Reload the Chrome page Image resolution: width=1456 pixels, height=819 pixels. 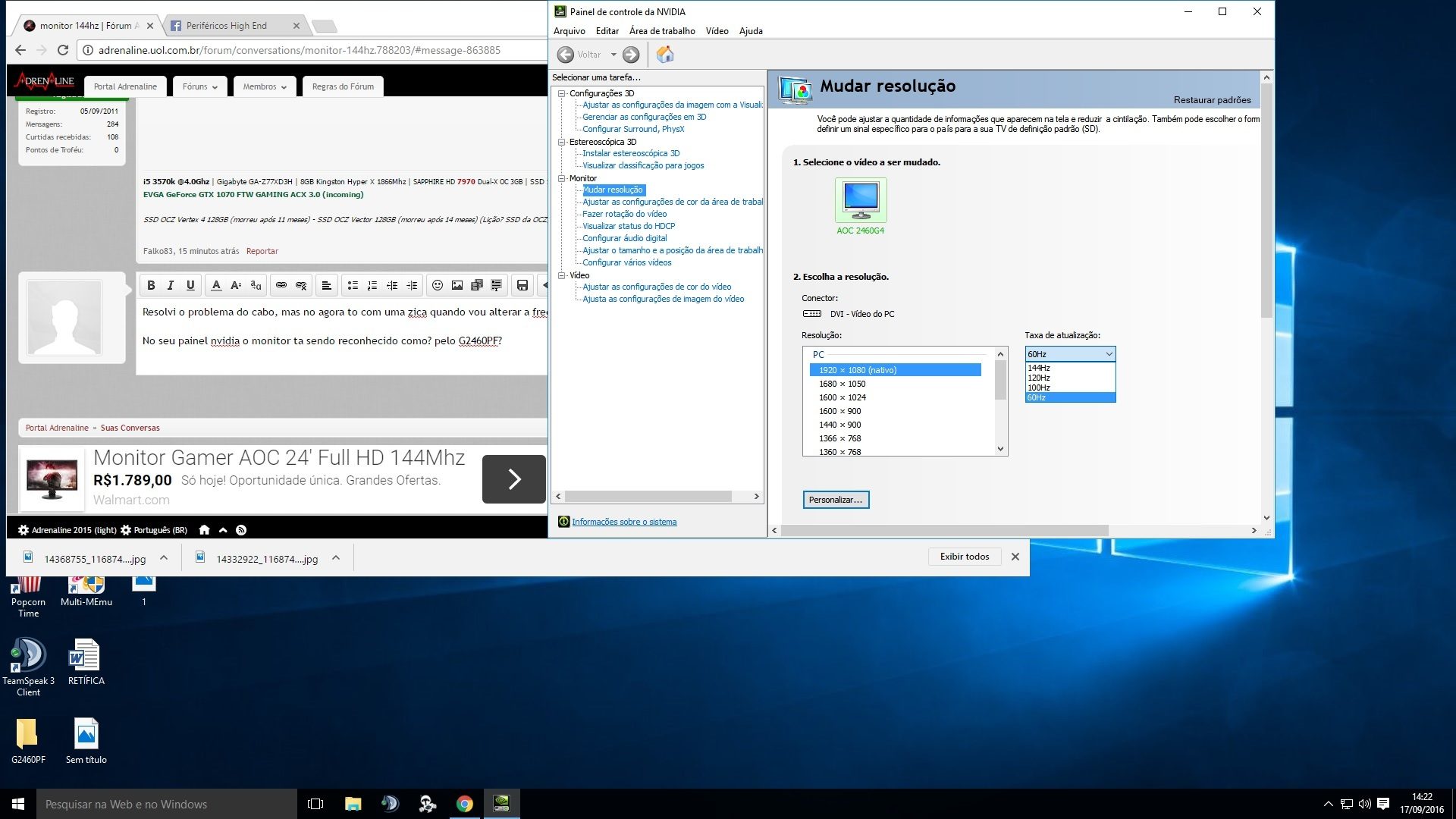point(63,50)
